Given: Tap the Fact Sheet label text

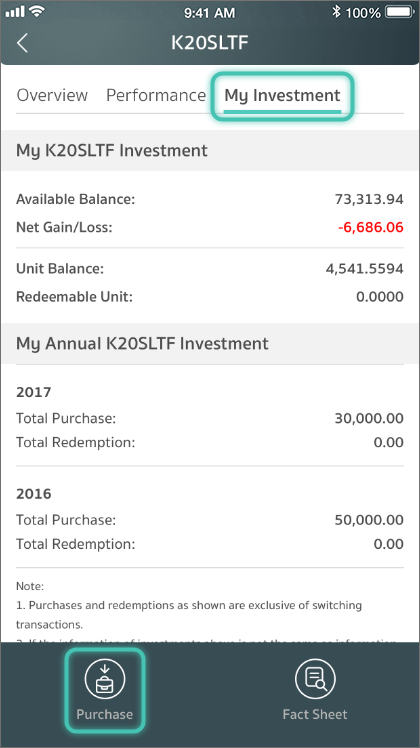Looking at the screenshot, I should click(x=315, y=714).
